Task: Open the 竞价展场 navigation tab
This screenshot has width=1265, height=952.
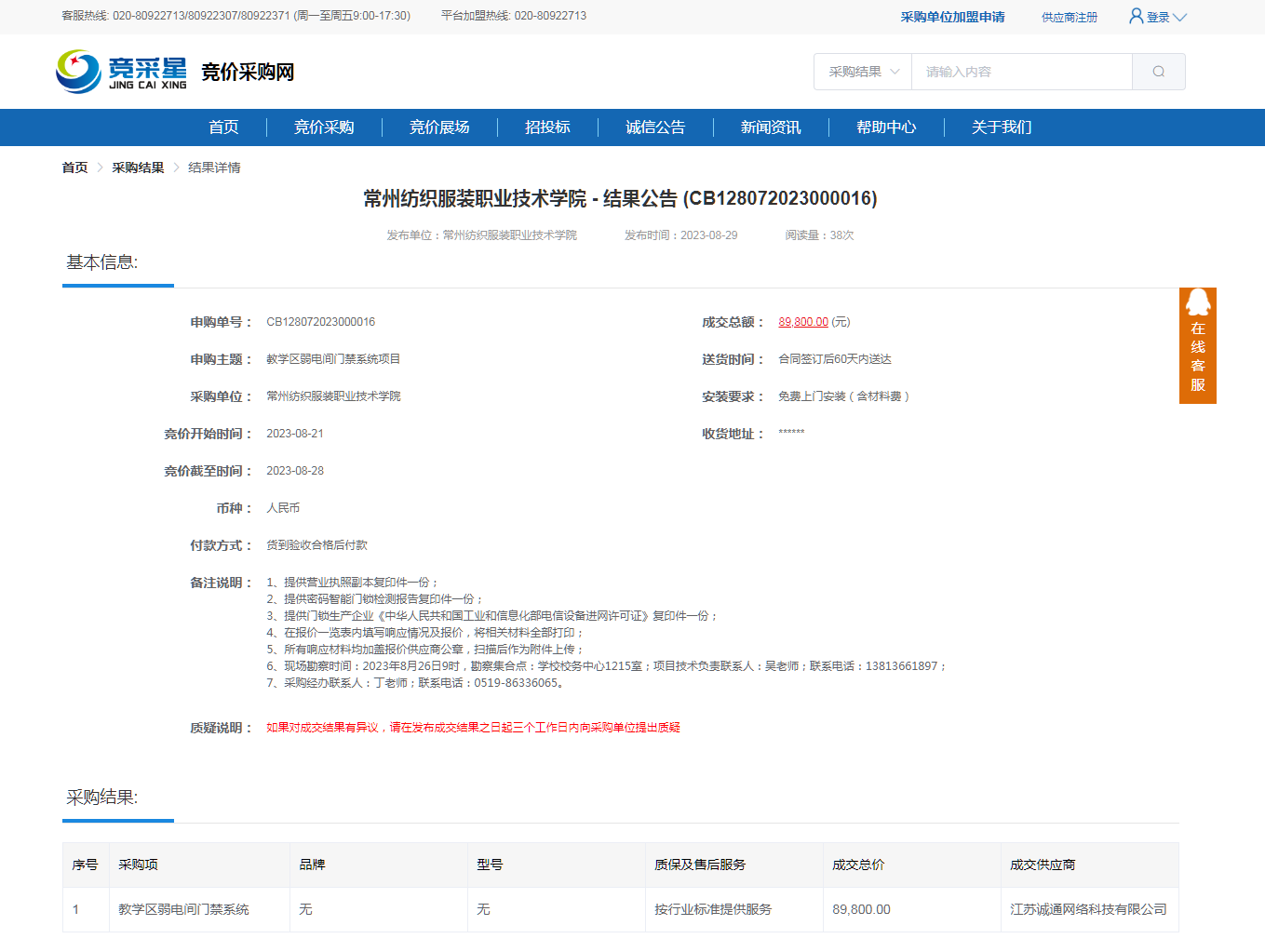Action: point(439,127)
